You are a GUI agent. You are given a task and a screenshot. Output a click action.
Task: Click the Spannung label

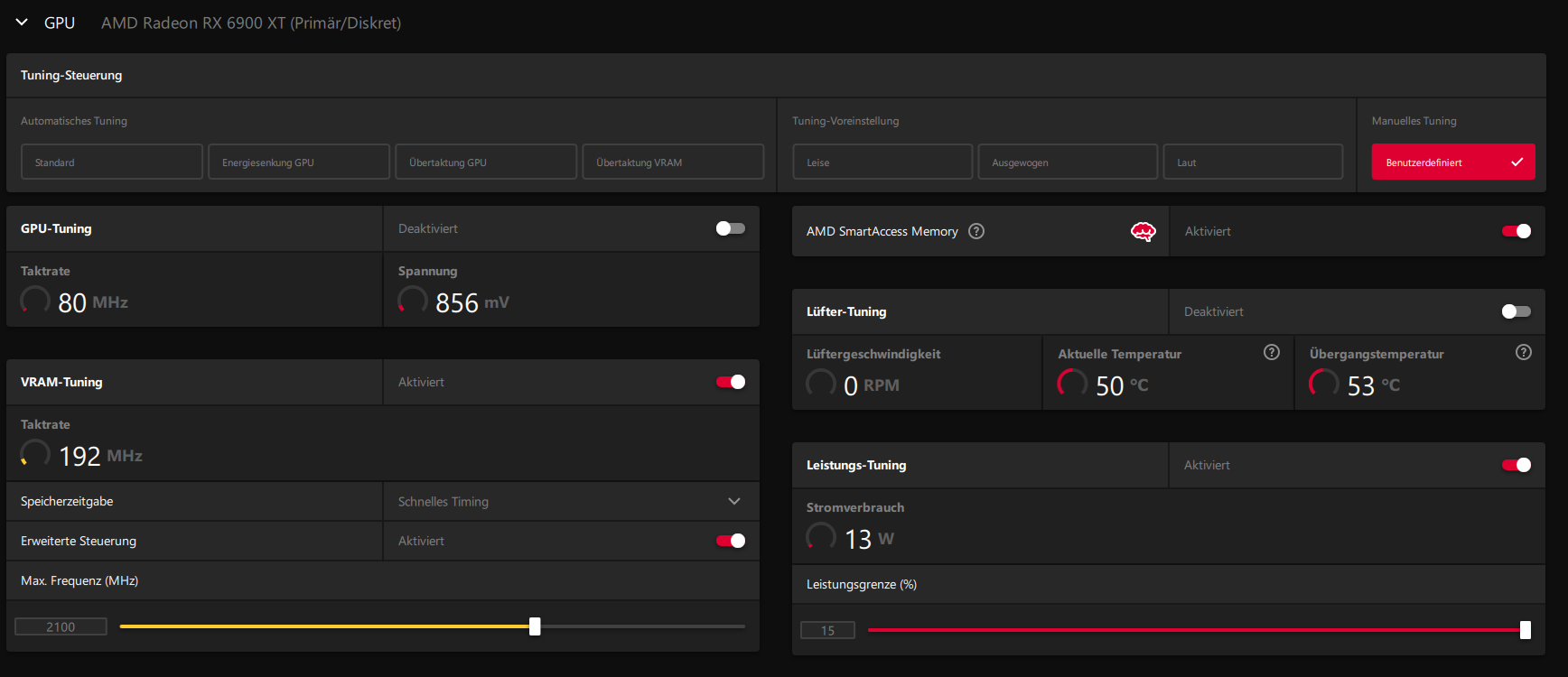(427, 271)
